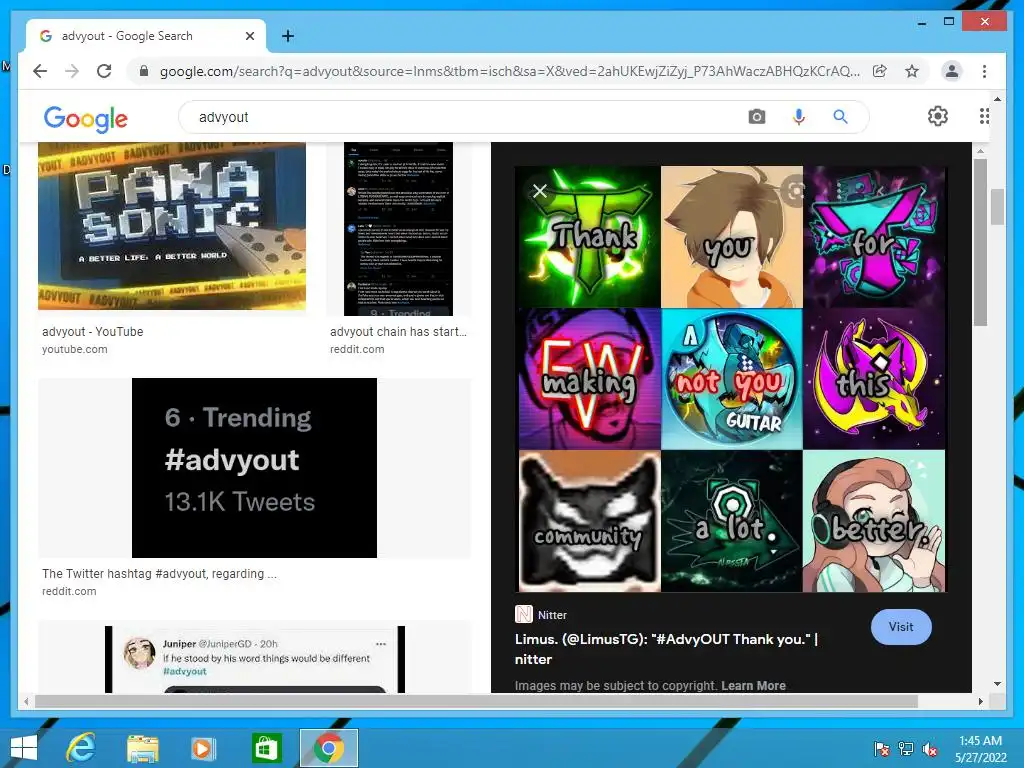Visit the Nitter source page
The image size is (1024, 768).
tap(901, 627)
